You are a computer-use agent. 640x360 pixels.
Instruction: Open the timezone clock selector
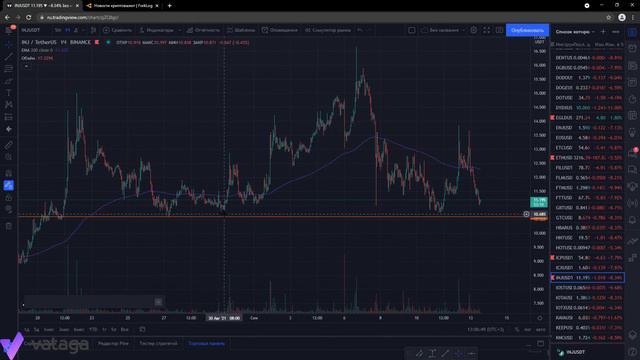(x=486, y=329)
